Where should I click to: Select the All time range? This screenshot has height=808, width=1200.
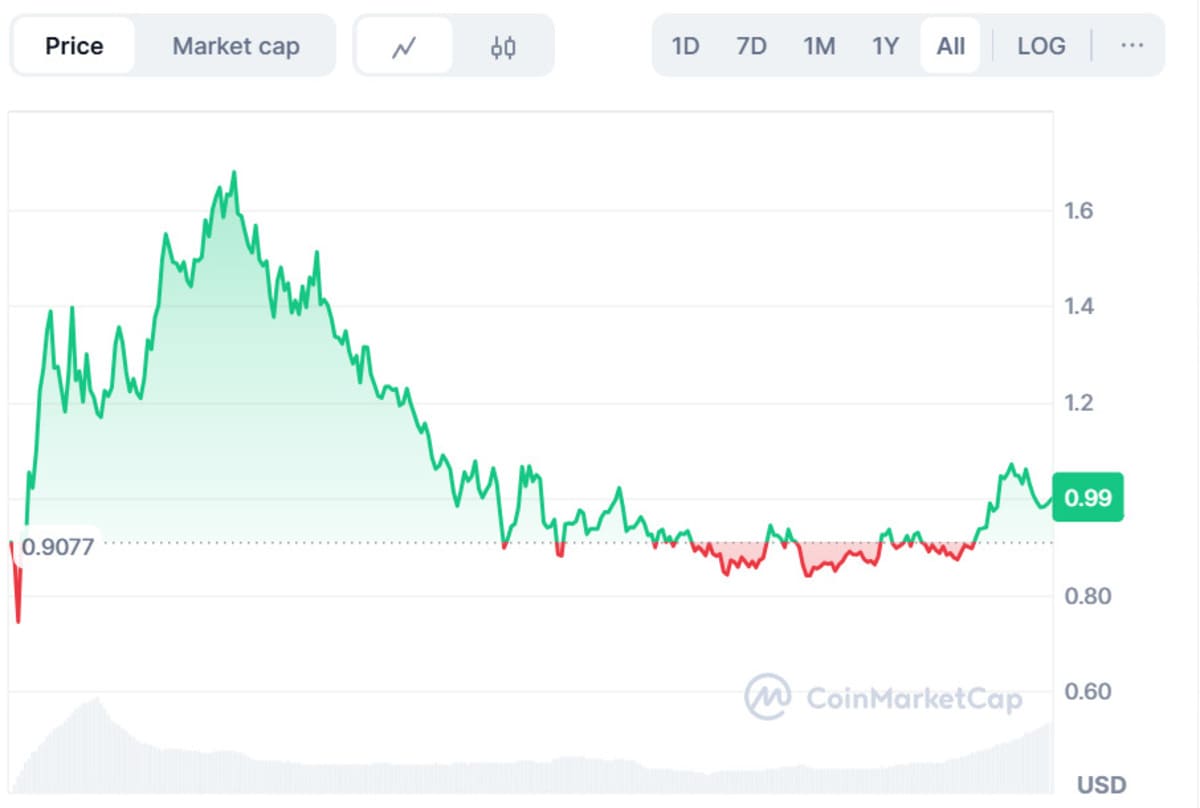pyautogui.click(x=951, y=46)
